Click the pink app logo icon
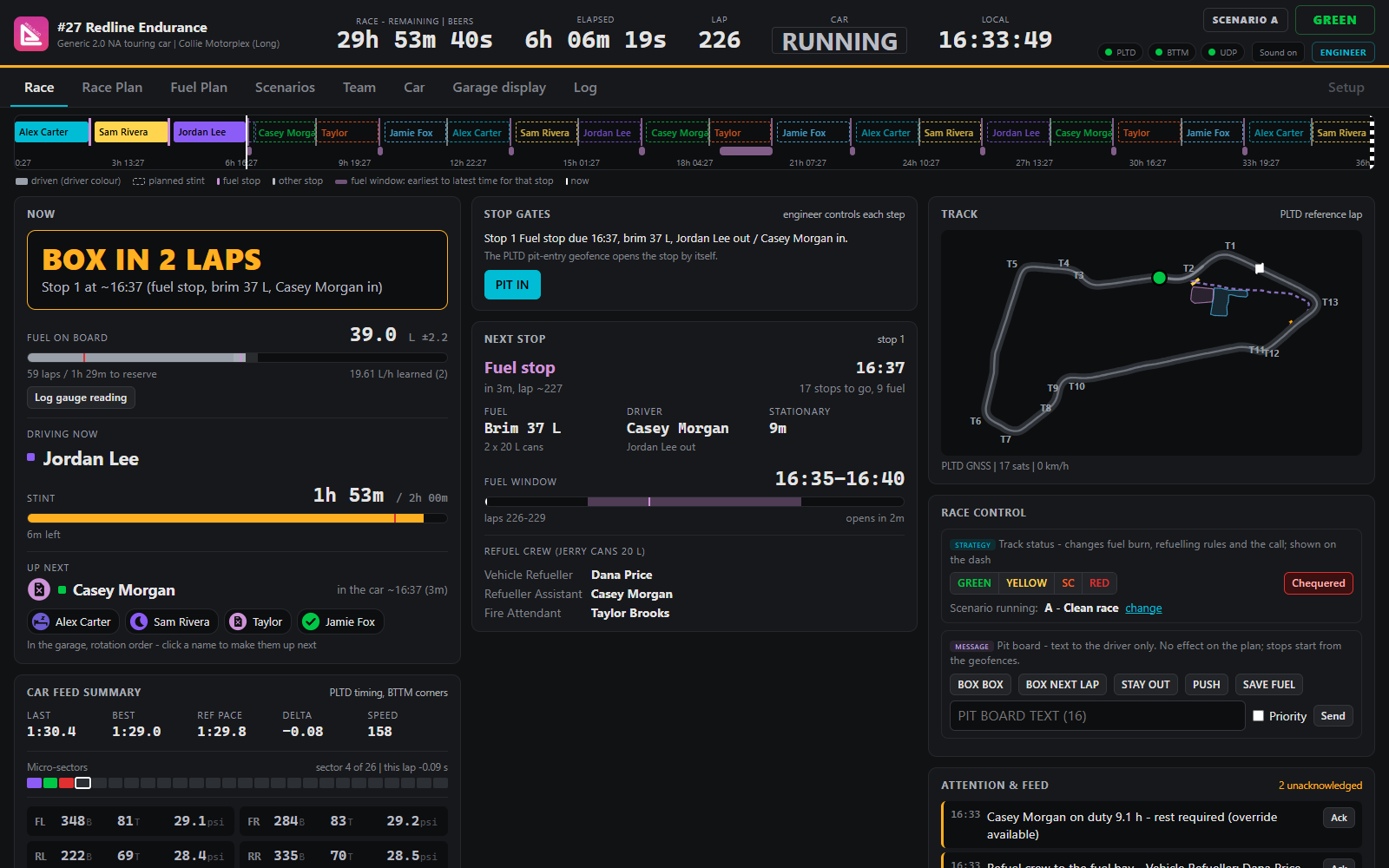 coord(31,35)
